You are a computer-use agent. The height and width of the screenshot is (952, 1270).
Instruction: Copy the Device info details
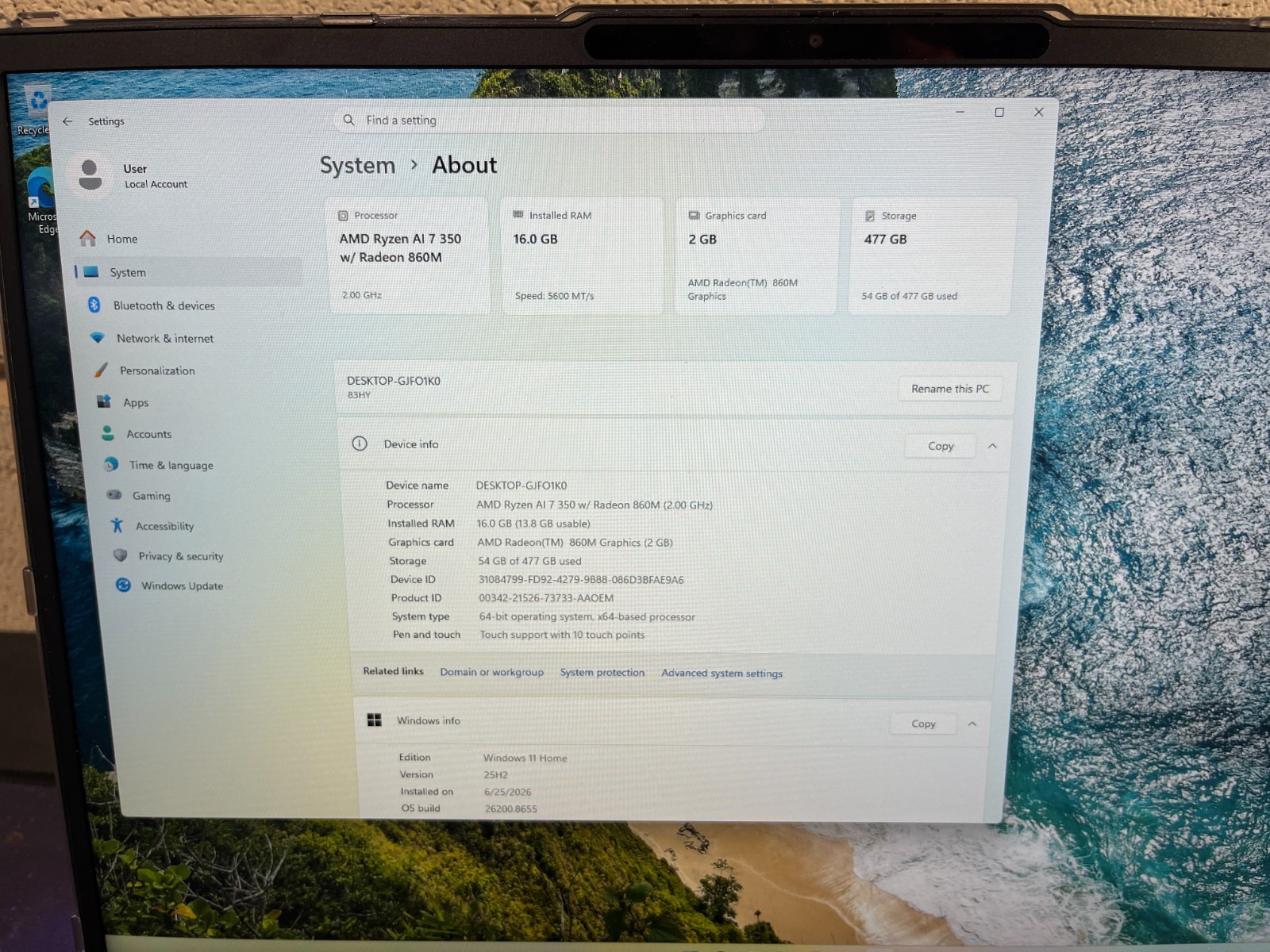click(x=941, y=446)
